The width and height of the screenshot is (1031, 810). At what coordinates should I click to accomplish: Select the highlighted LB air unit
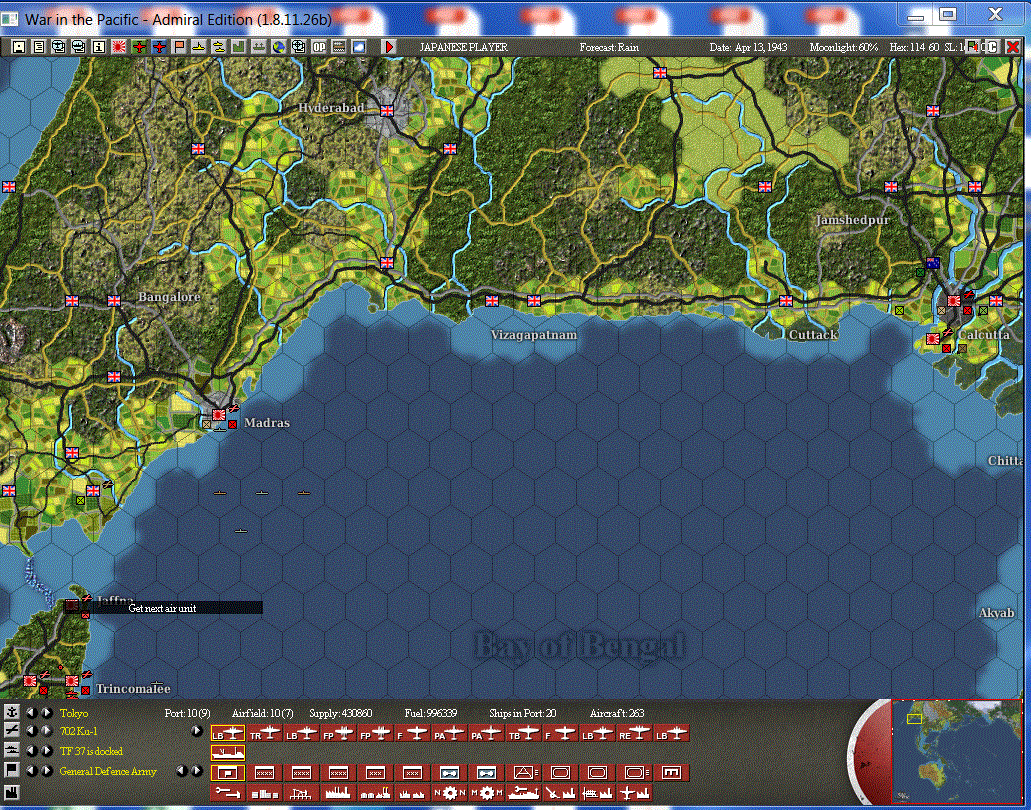pos(228,732)
